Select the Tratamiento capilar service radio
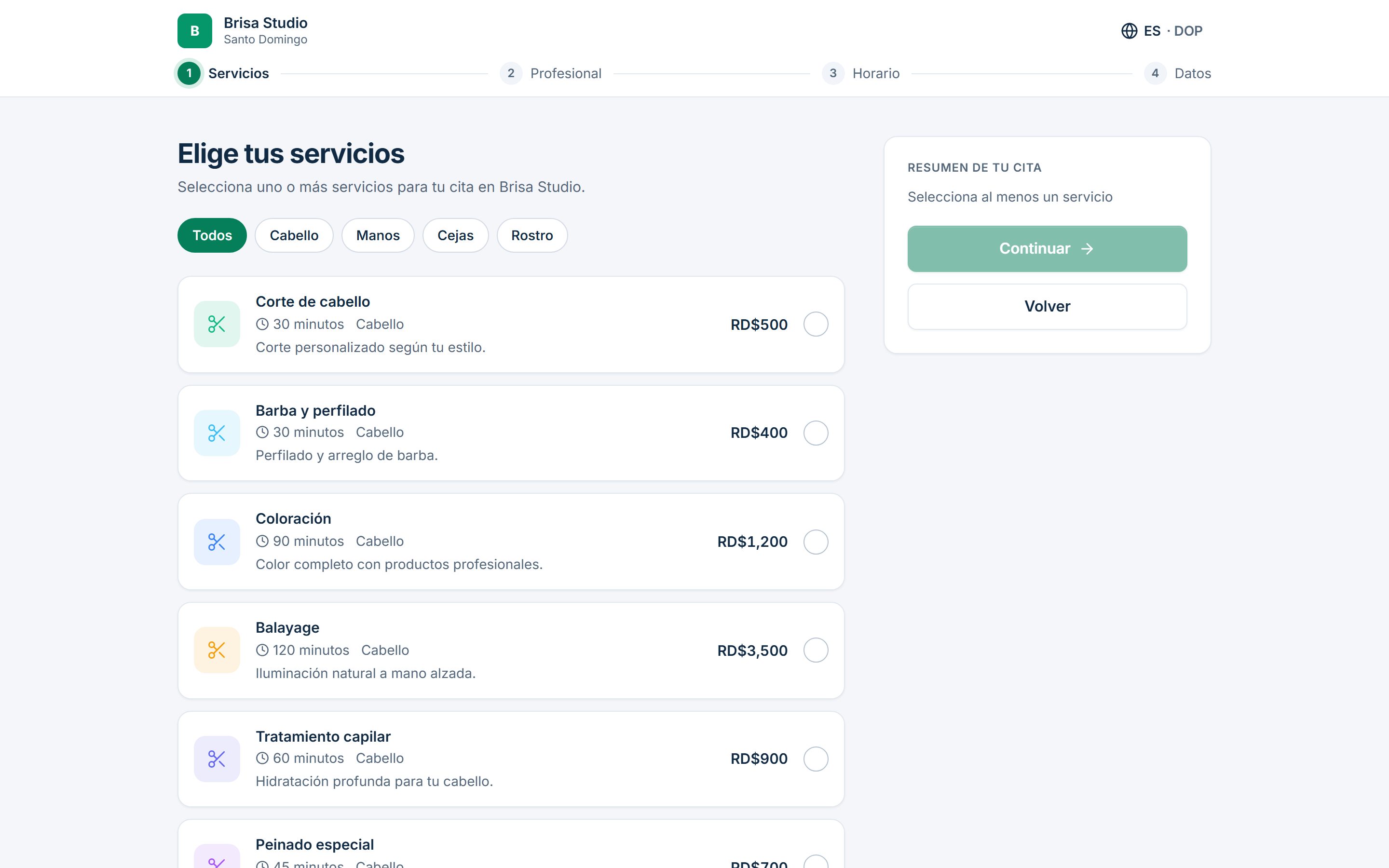The width and height of the screenshot is (1389, 868). (816, 759)
